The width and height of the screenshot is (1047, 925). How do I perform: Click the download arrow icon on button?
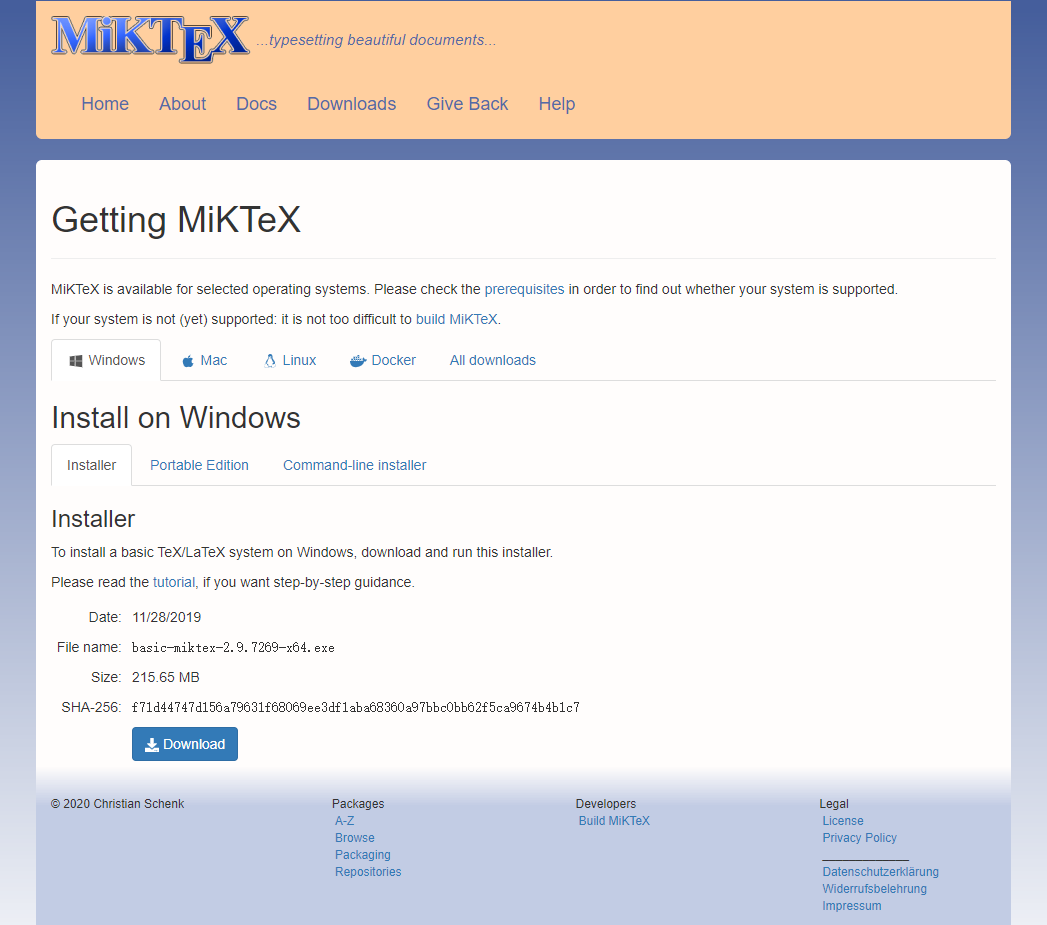[x=152, y=745]
